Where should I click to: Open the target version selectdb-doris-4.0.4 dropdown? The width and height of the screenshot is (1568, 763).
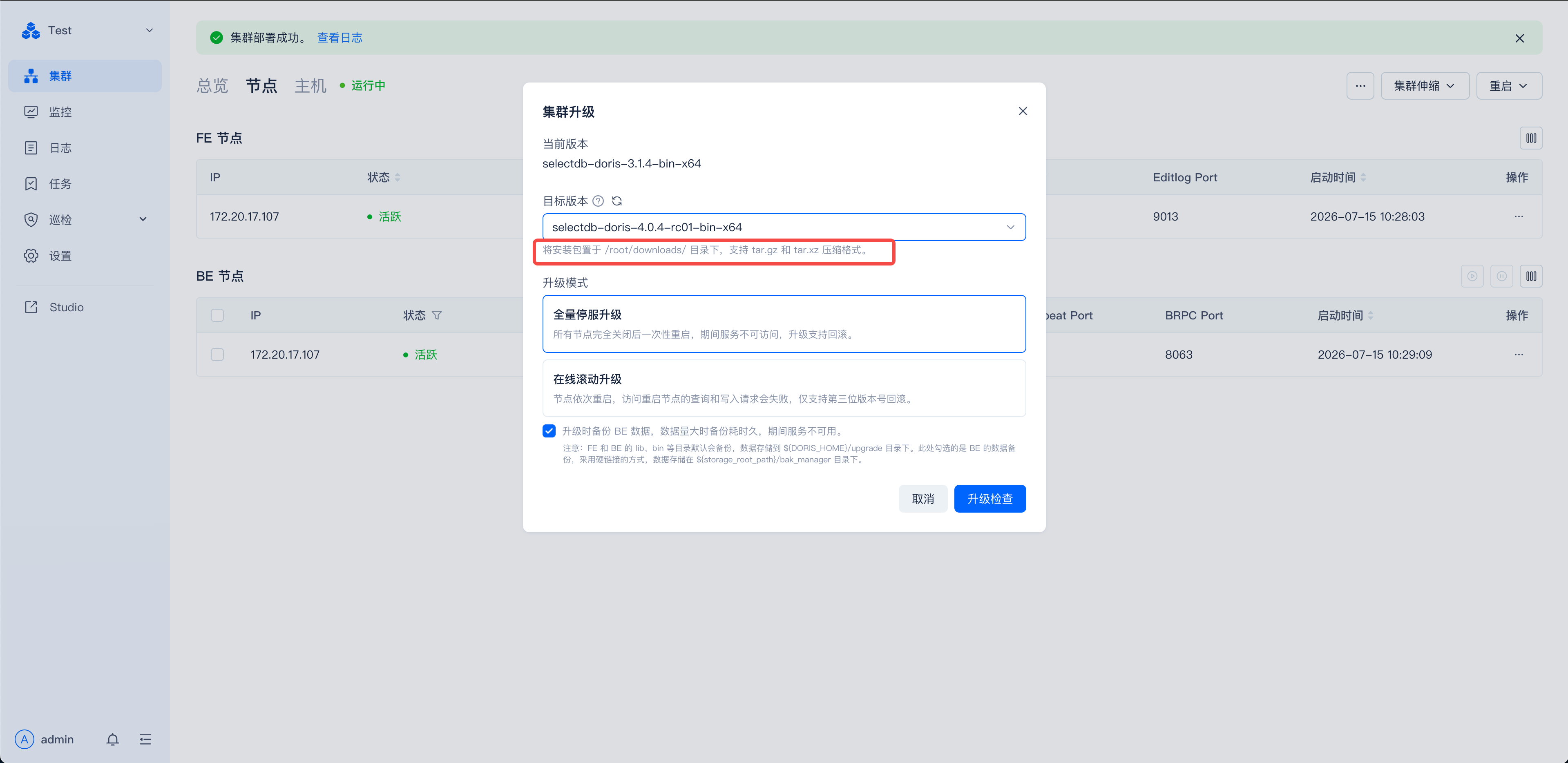pyautogui.click(x=784, y=227)
